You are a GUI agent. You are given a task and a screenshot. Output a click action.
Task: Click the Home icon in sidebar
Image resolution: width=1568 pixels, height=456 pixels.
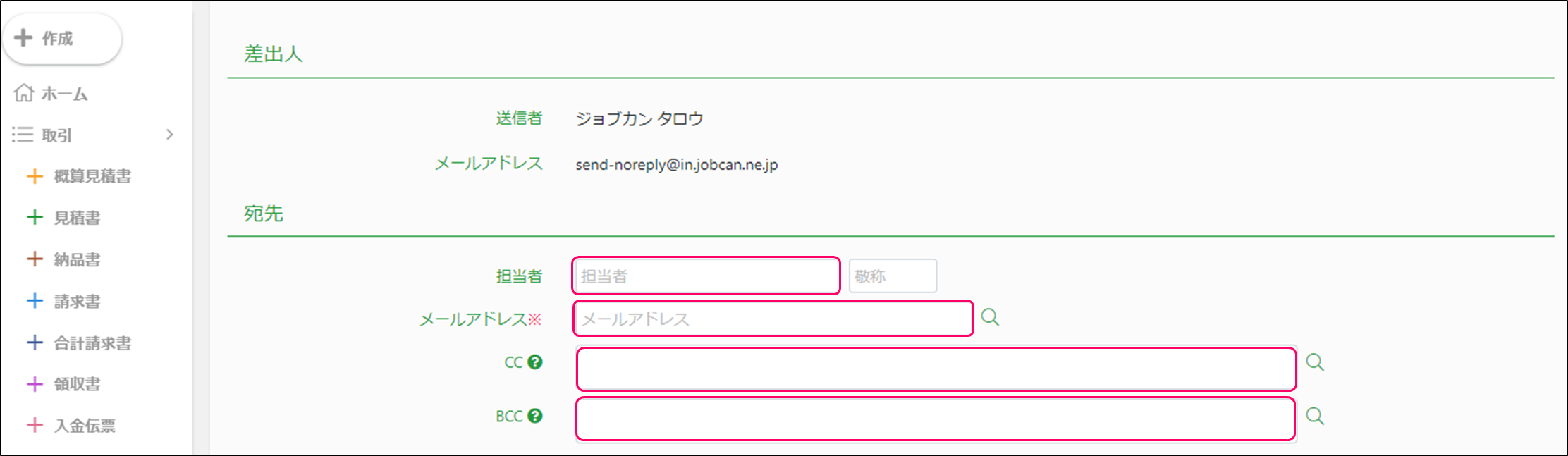tap(24, 93)
